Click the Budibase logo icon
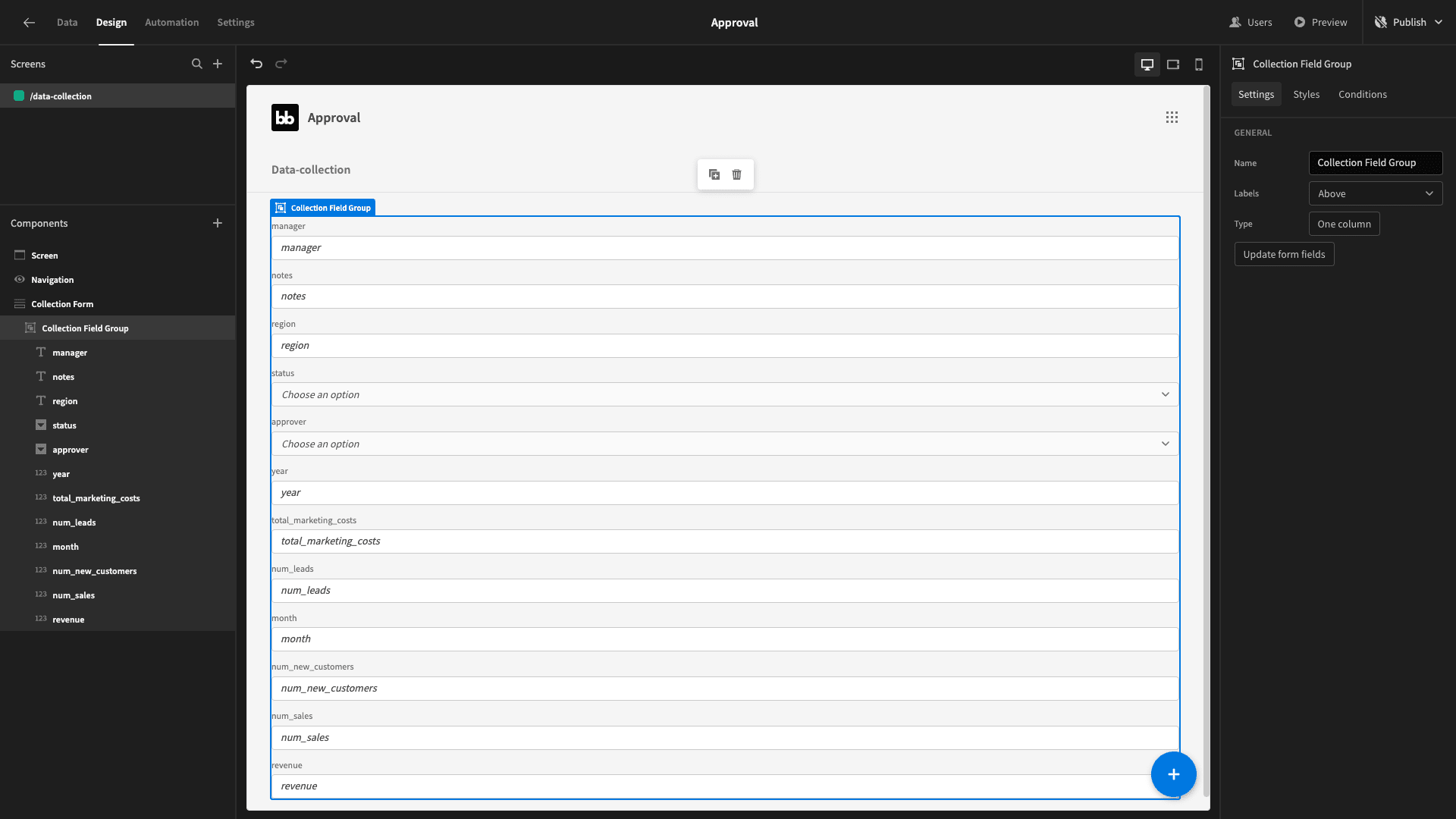 click(285, 118)
